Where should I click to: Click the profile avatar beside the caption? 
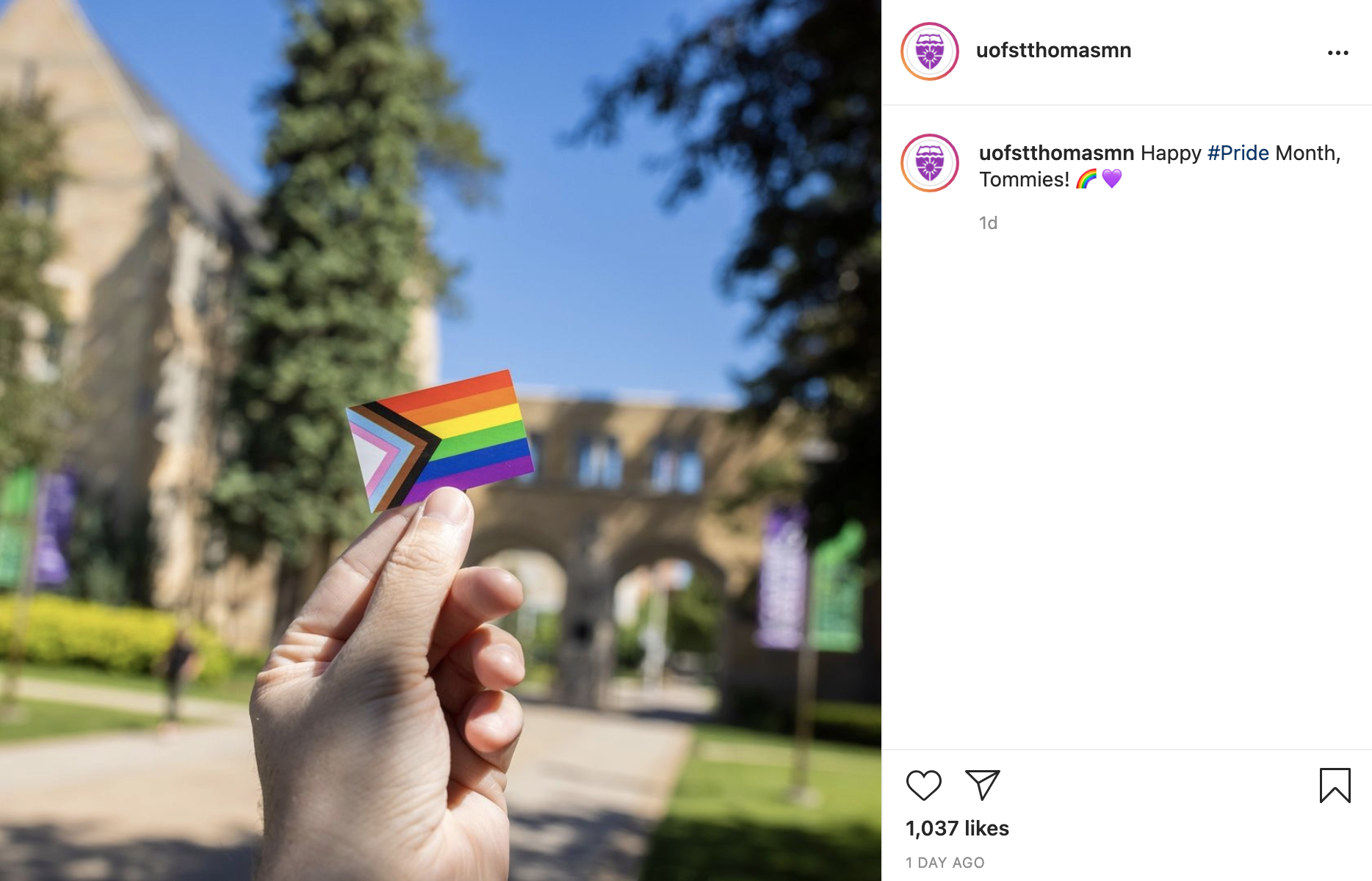tap(930, 163)
